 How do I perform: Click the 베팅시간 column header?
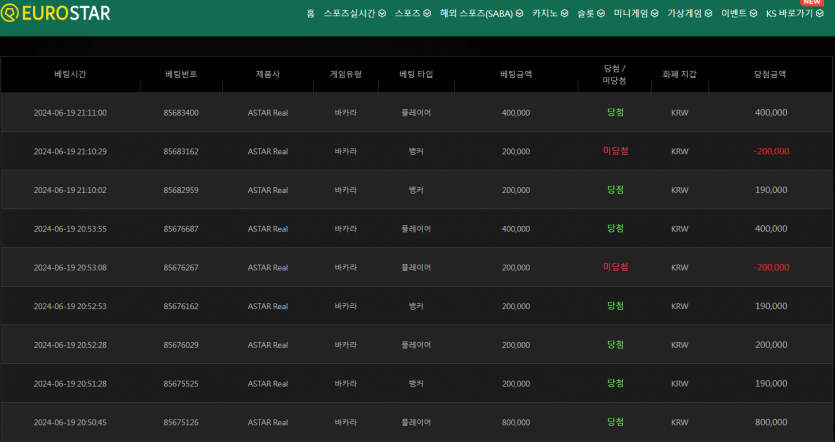70,75
